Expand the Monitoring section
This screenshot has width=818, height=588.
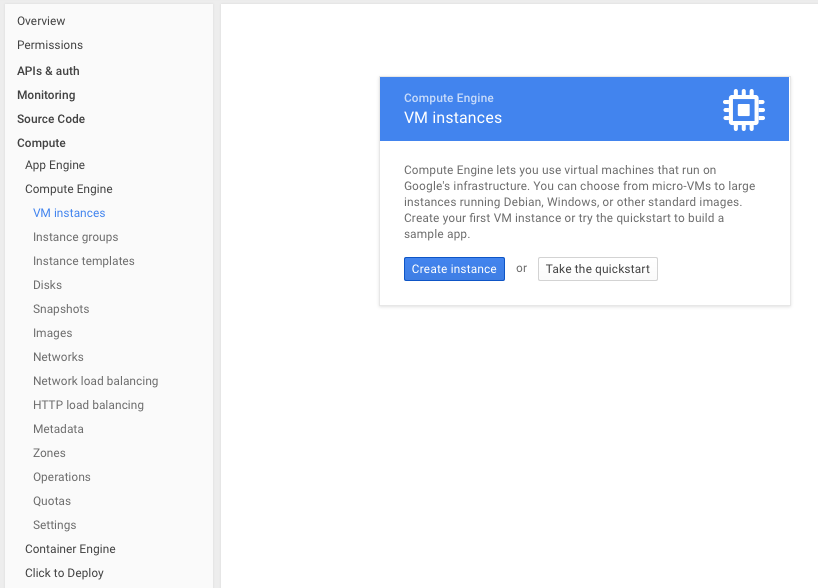(46, 95)
